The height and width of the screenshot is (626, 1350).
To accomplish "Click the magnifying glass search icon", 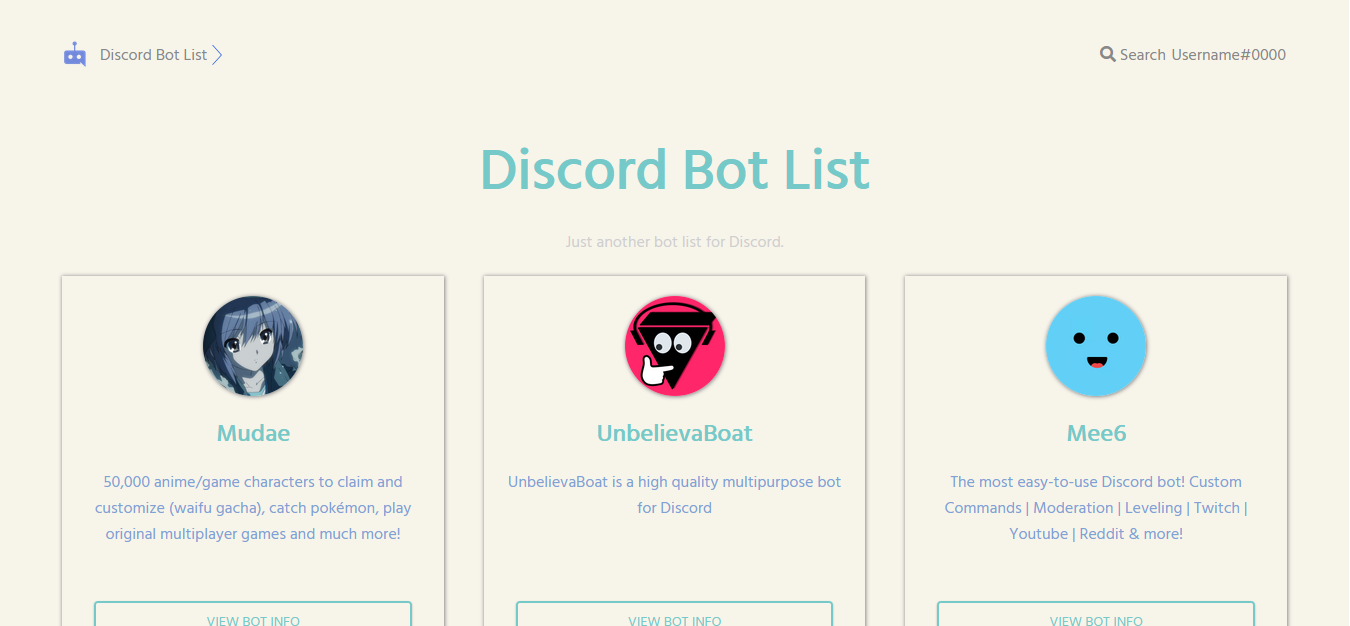I will pyautogui.click(x=1108, y=54).
